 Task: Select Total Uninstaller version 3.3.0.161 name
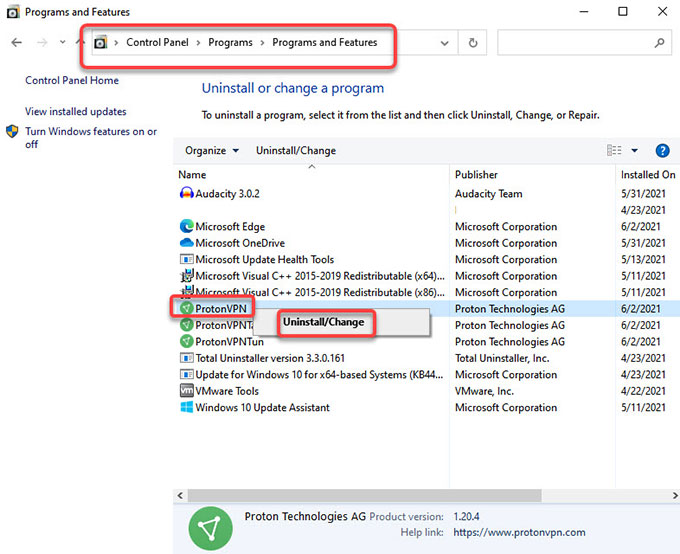(x=270, y=358)
